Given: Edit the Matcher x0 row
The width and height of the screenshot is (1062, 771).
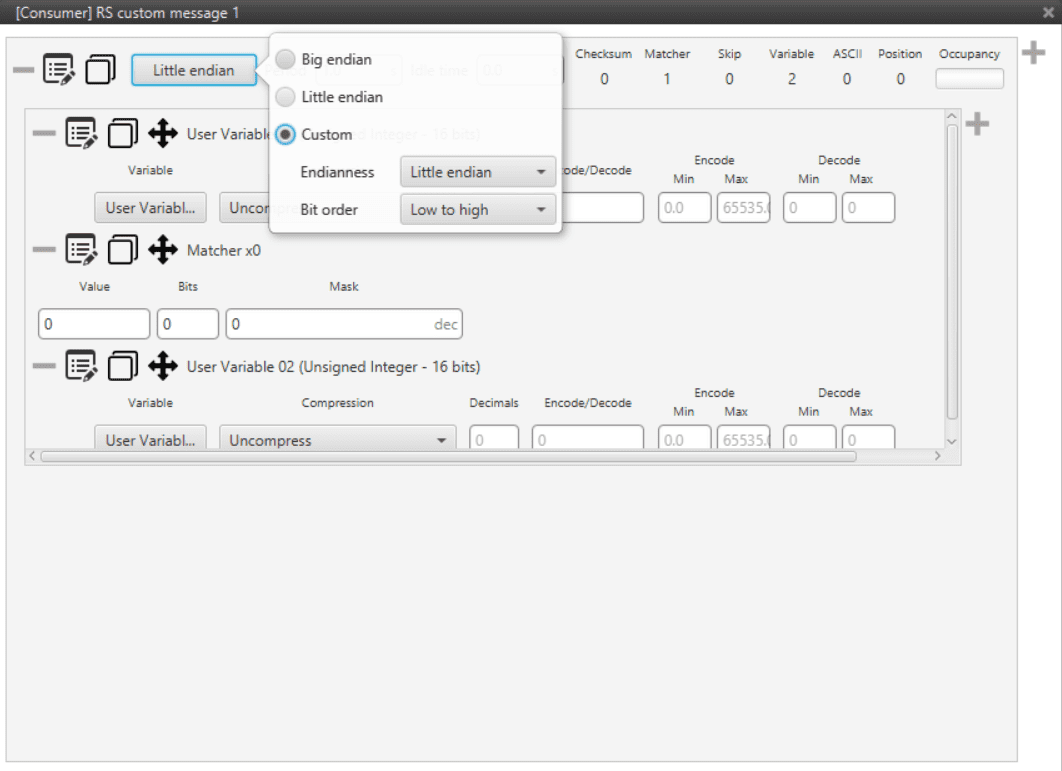Looking at the screenshot, I should click(x=81, y=250).
